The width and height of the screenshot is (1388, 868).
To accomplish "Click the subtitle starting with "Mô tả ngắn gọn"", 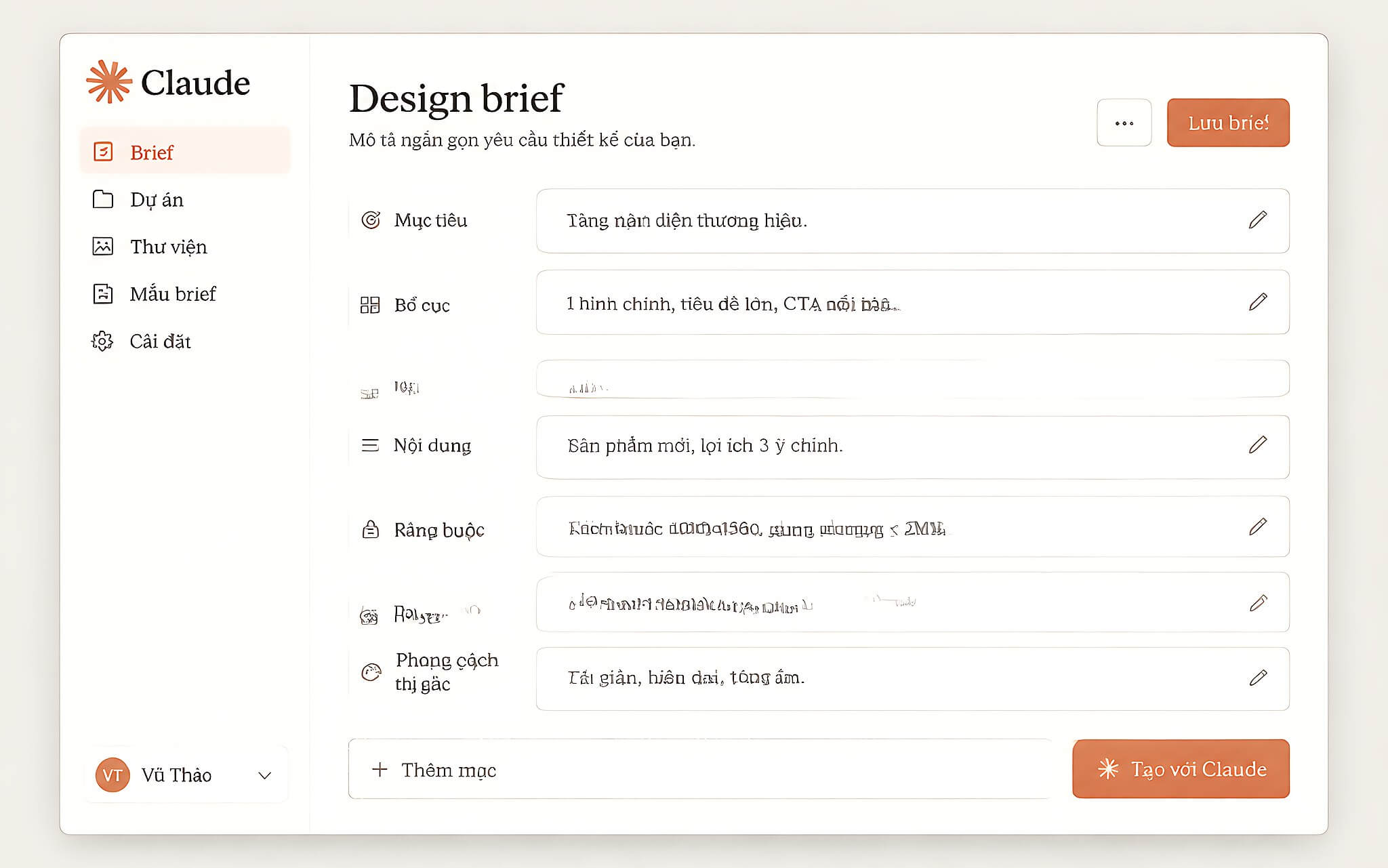I will point(522,140).
